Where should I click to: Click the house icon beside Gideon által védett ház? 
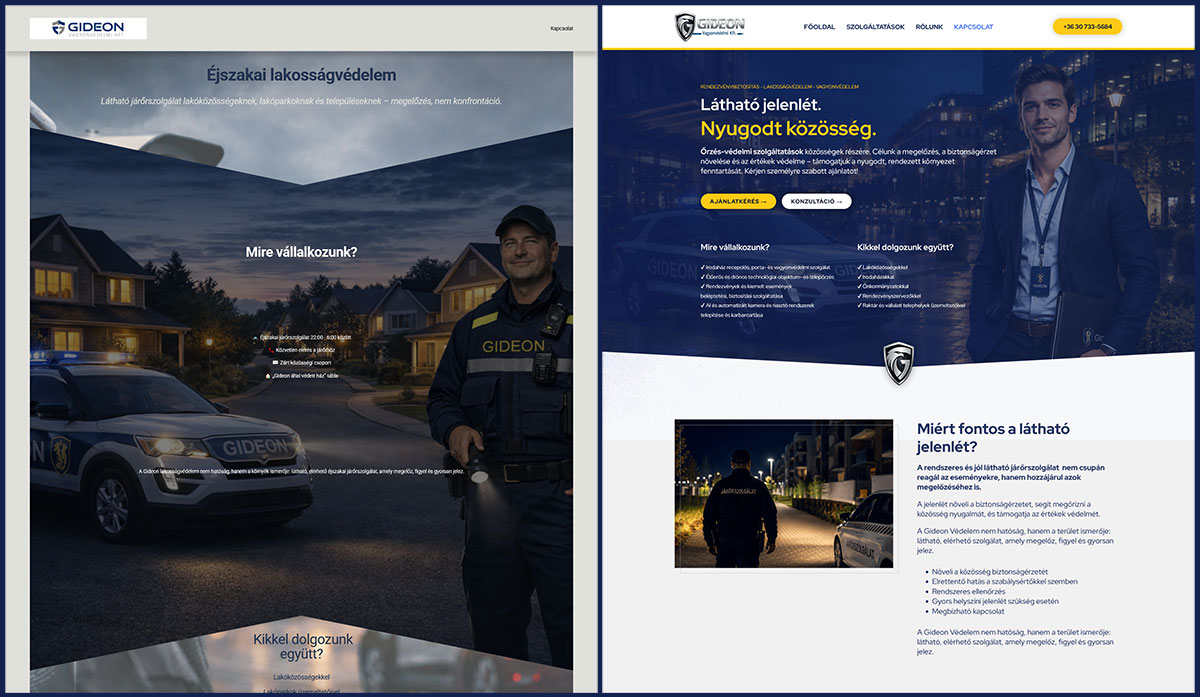pyautogui.click(x=267, y=376)
